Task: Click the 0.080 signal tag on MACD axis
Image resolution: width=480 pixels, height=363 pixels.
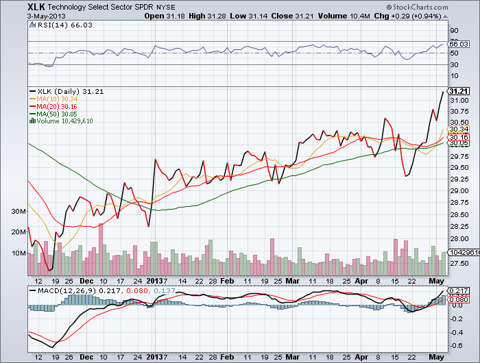Action: click(x=459, y=300)
